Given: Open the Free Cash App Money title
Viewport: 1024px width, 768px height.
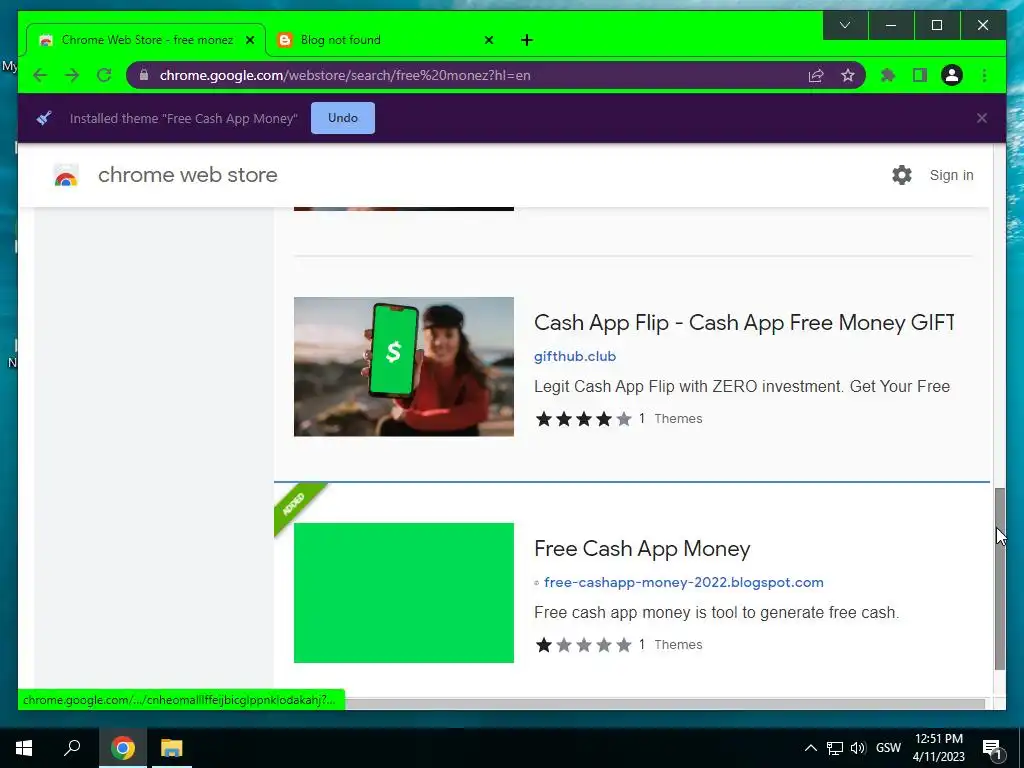Looking at the screenshot, I should click(642, 549).
